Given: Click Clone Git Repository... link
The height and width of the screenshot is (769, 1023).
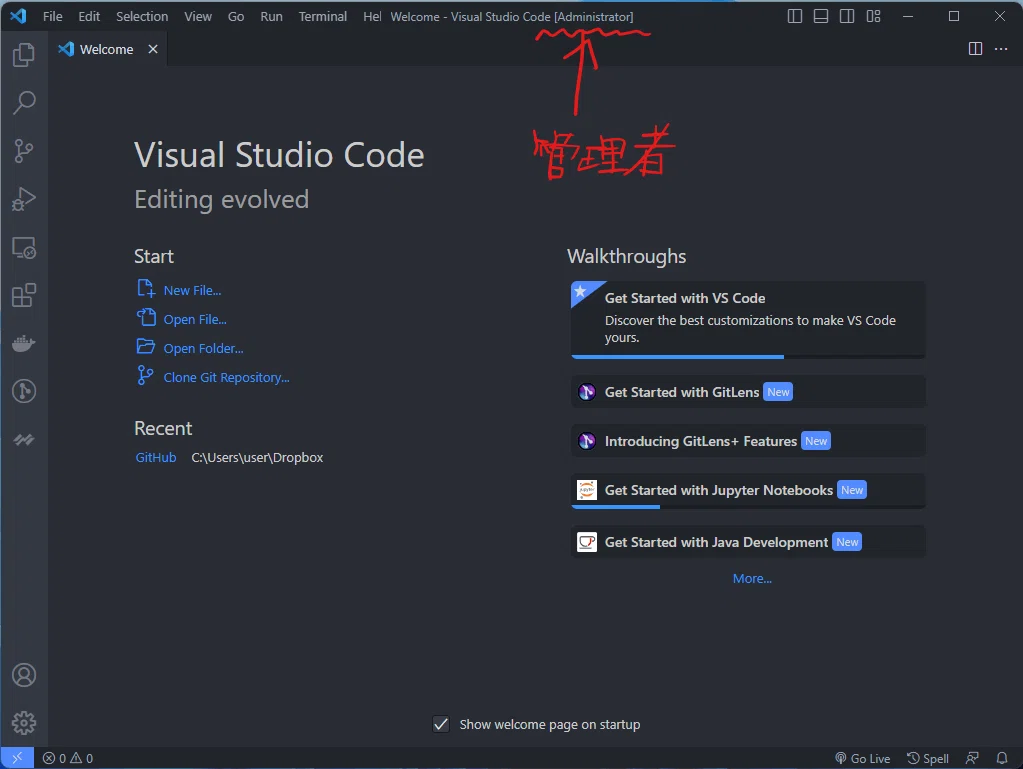Looking at the screenshot, I should pyautogui.click(x=226, y=377).
